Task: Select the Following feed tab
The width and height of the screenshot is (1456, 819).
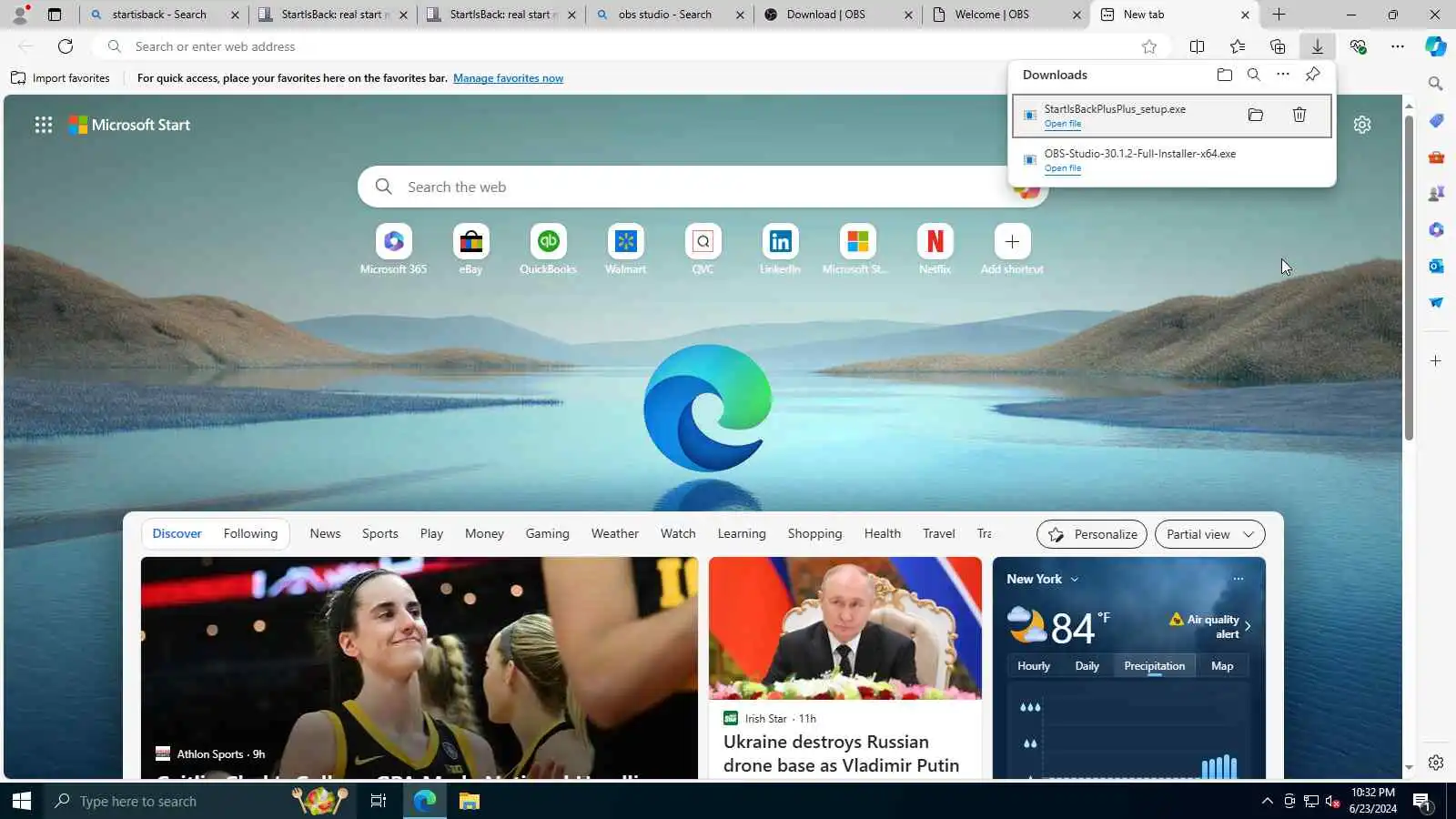Action: 250,534
